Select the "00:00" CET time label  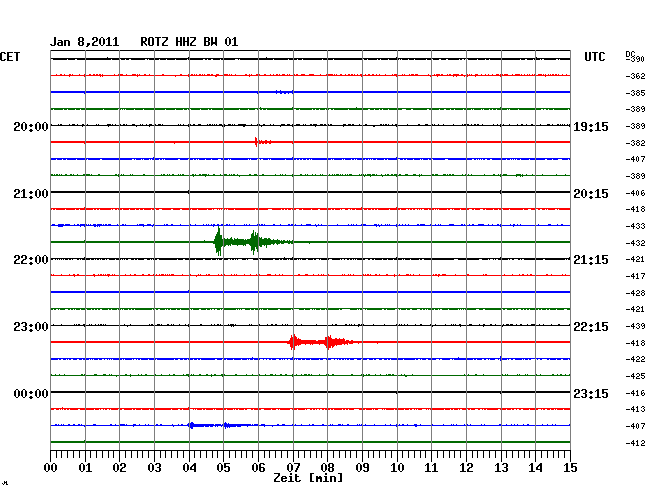coord(31,393)
